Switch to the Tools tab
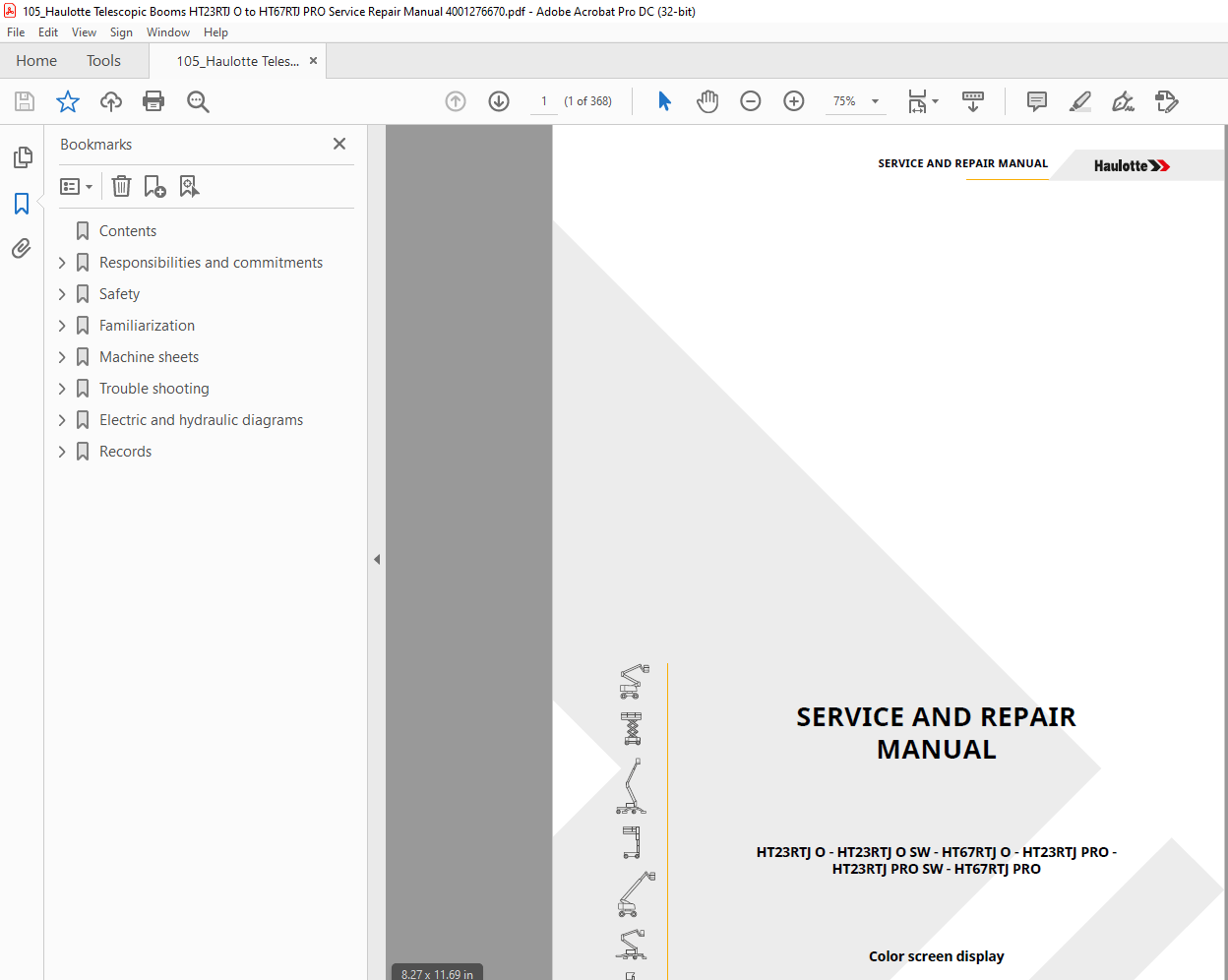 [x=103, y=61]
